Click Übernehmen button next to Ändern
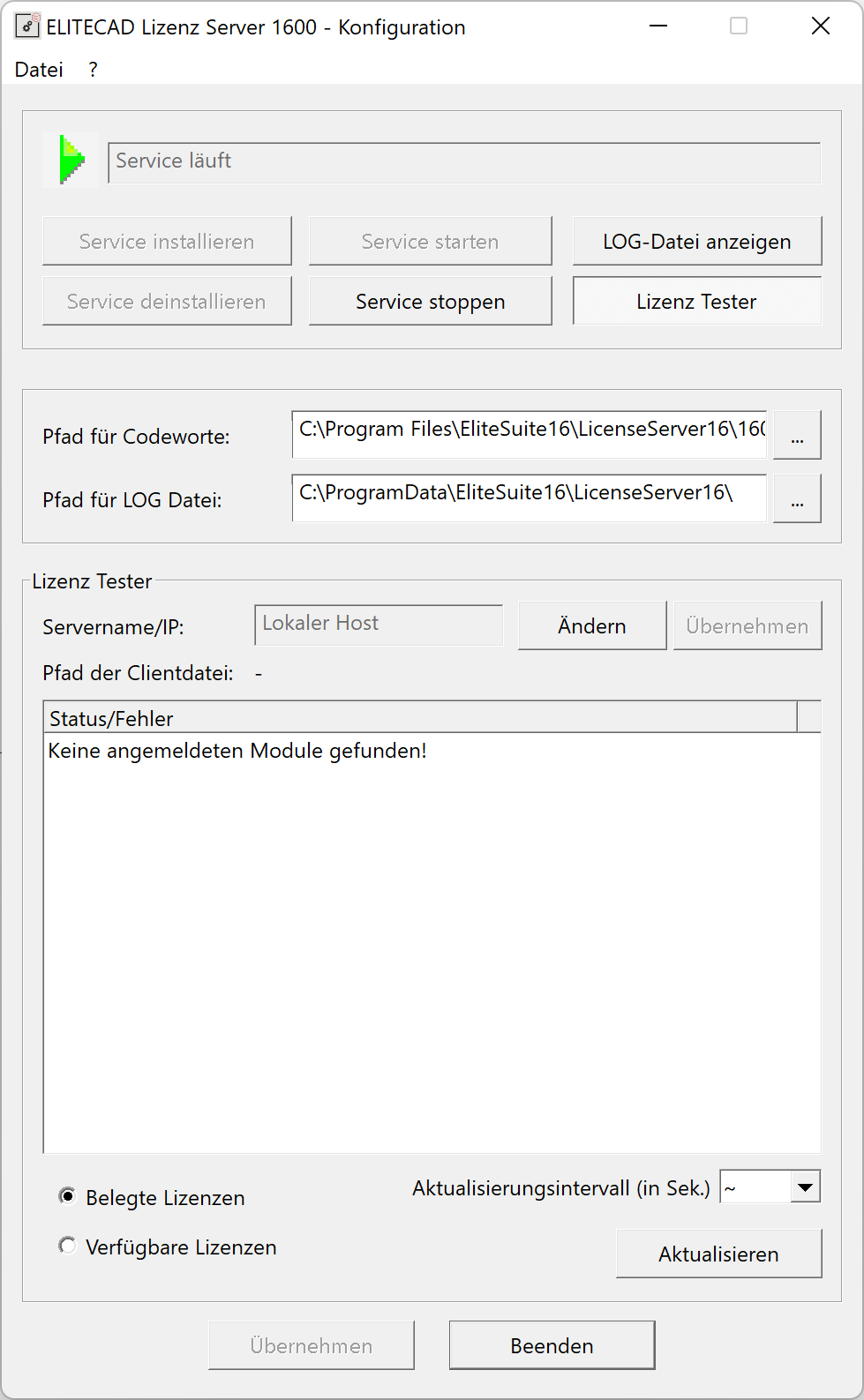This screenshot has height=1400, width=864. [748, 625]
